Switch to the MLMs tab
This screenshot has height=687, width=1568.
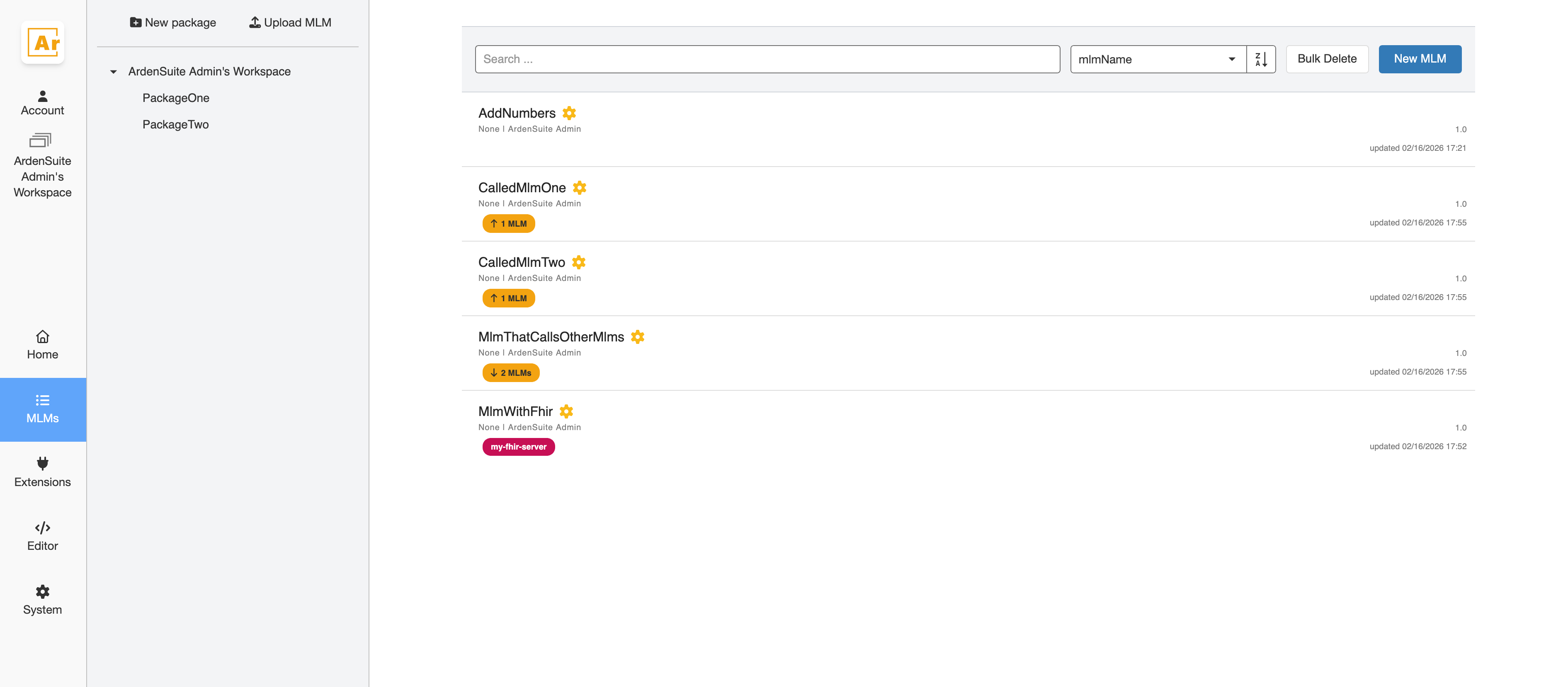(43, 409)
